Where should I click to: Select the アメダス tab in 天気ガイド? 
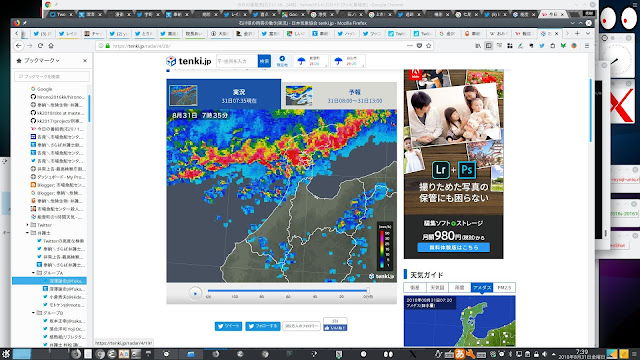[482, 287]
